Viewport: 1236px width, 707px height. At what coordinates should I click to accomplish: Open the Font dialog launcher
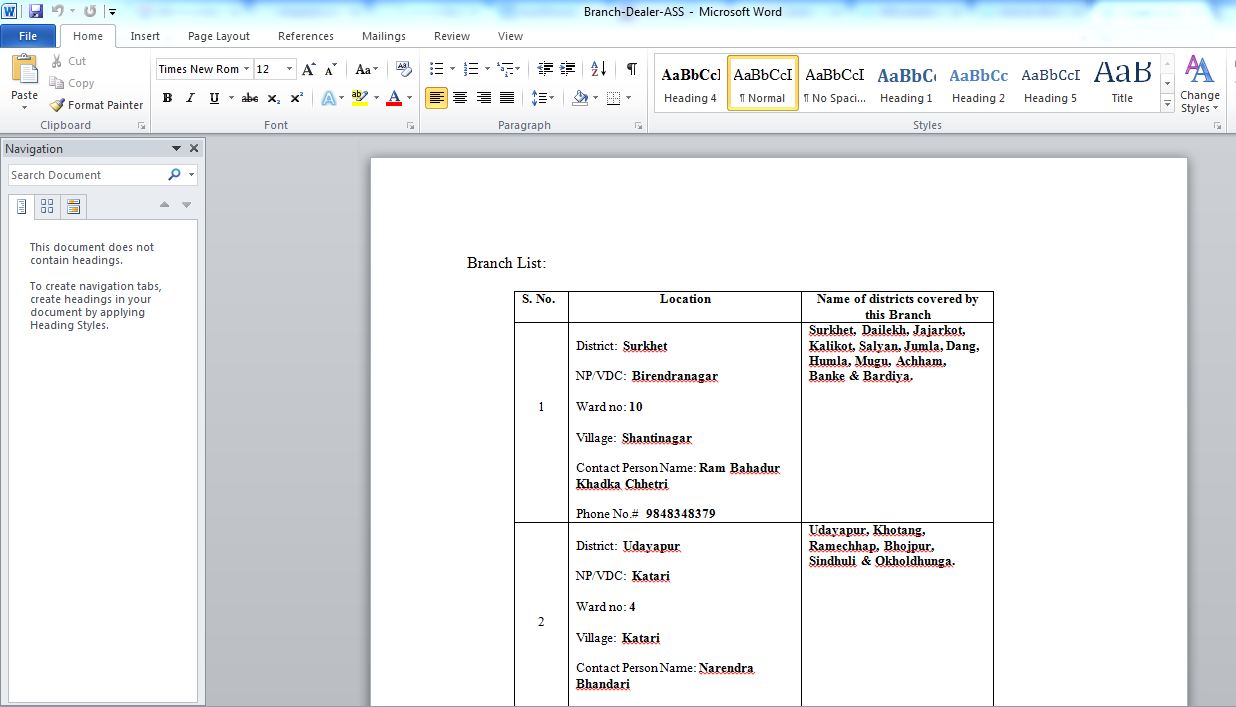(x=411, y=126)
